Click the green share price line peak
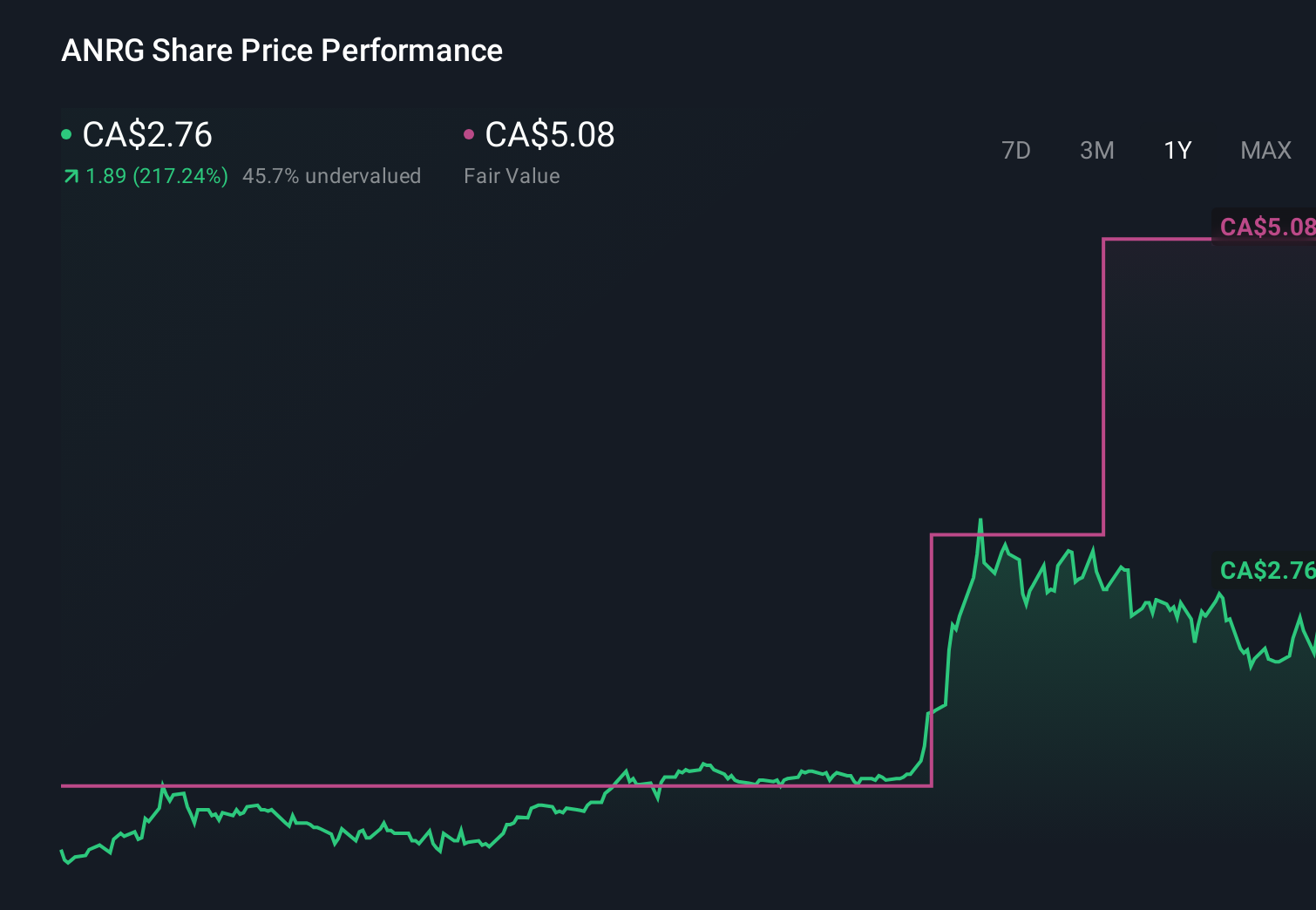Image resolution: width=1316 pixels, height=910 pixels. 980,521
